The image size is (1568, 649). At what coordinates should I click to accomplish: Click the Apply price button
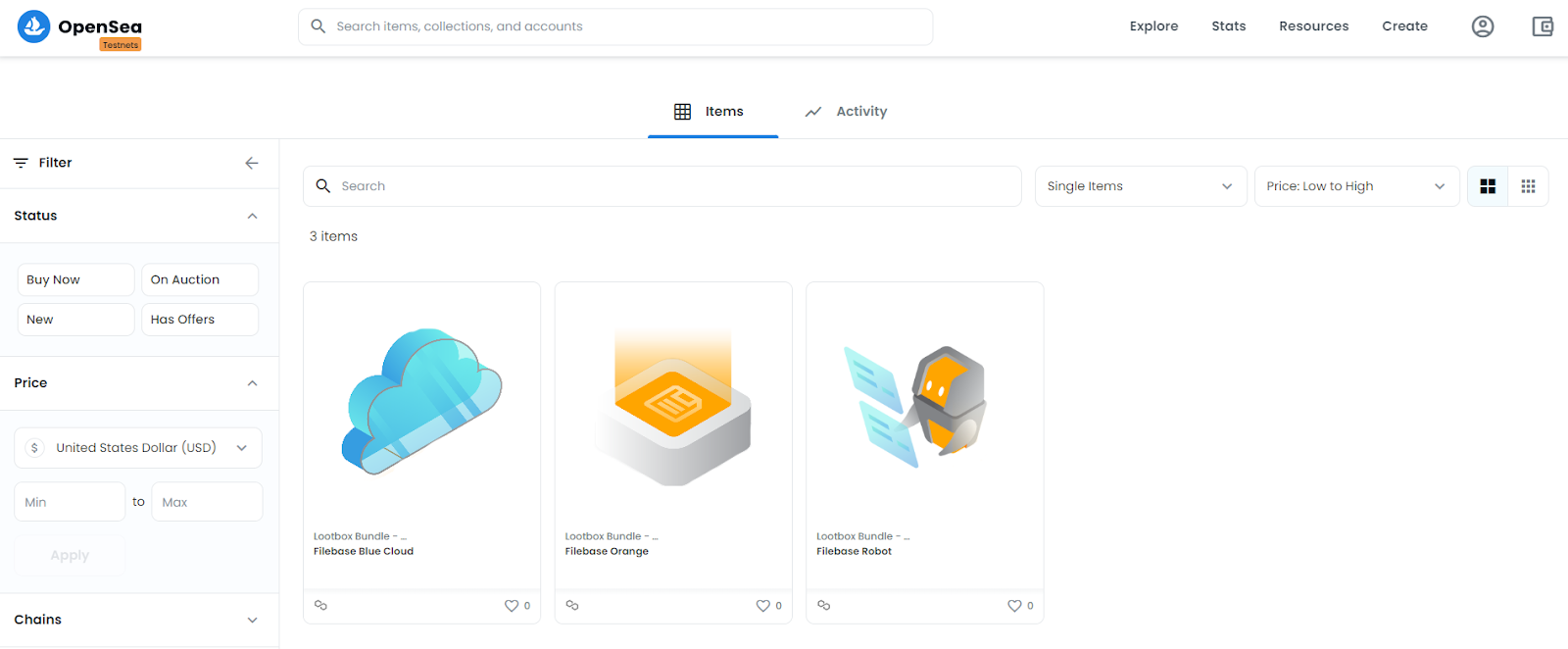(x=70, y=555)
